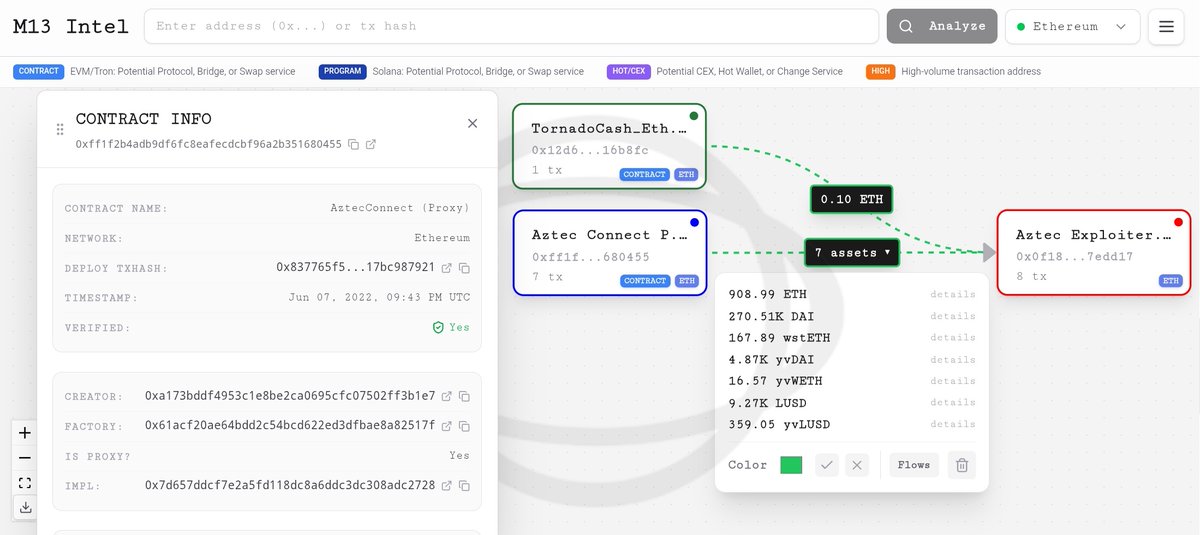Open IMPL address external link icon
Screen dimensions: 1200x535
pyautogui.click(x=447, y=486)
